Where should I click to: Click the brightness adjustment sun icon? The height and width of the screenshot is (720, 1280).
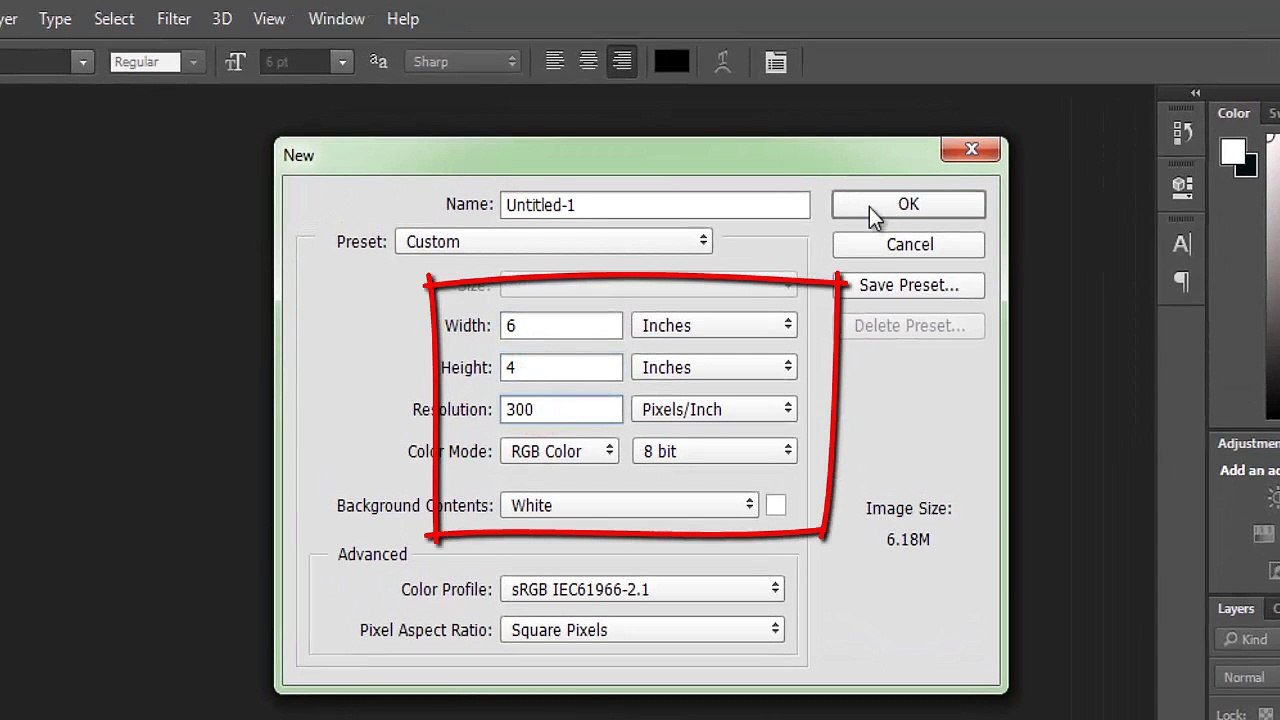coord(1274,497)
